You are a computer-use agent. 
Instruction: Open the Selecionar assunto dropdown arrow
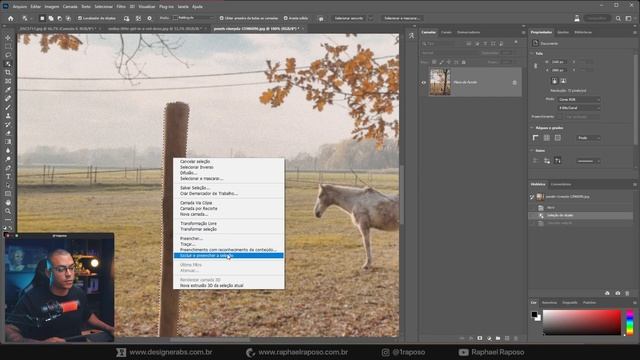371,18
